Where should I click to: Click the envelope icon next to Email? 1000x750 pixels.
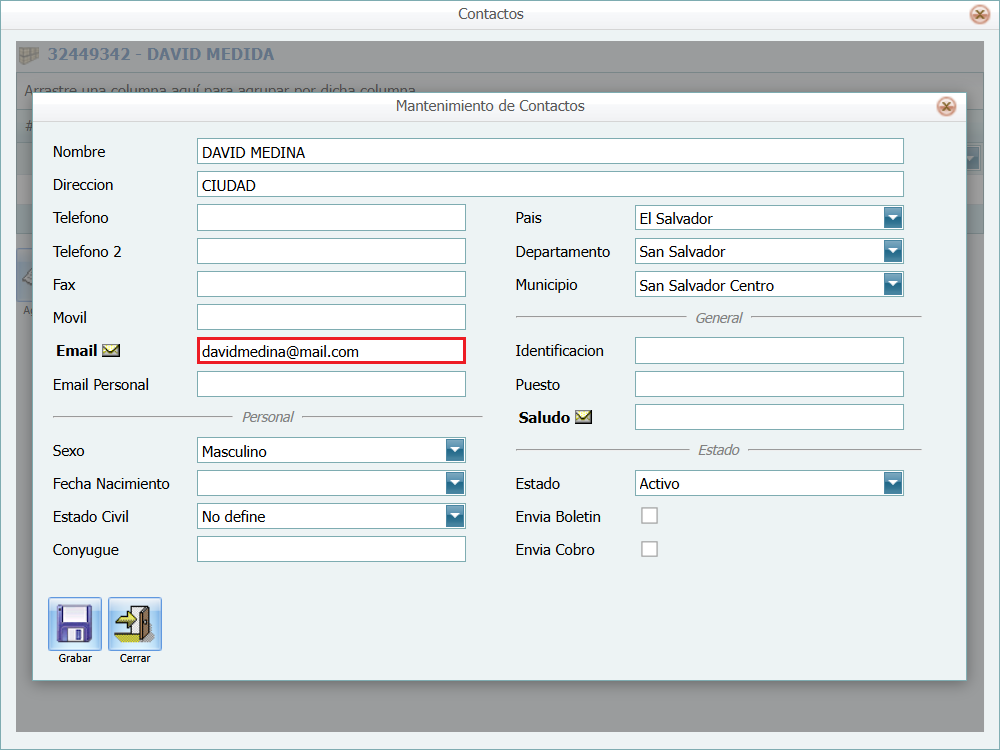pos(111,351)
